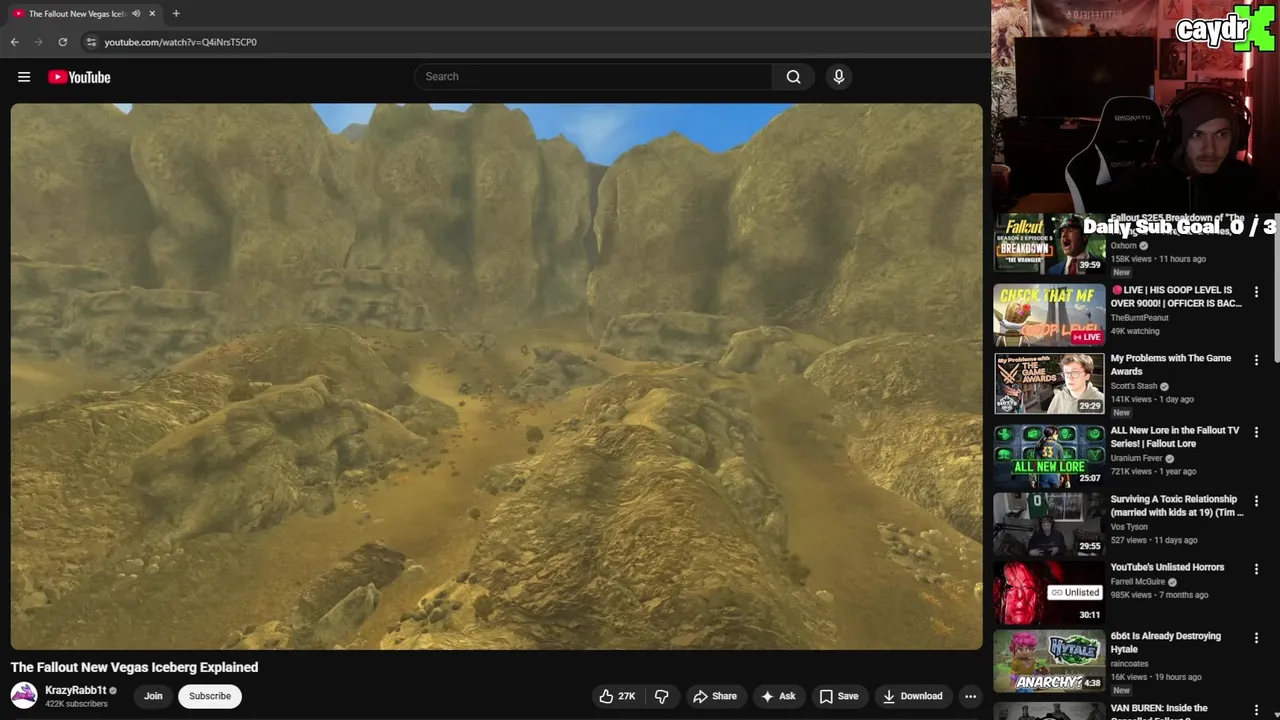
Task: Click the browser forward arrow
Action: click(x=38, y=42)
